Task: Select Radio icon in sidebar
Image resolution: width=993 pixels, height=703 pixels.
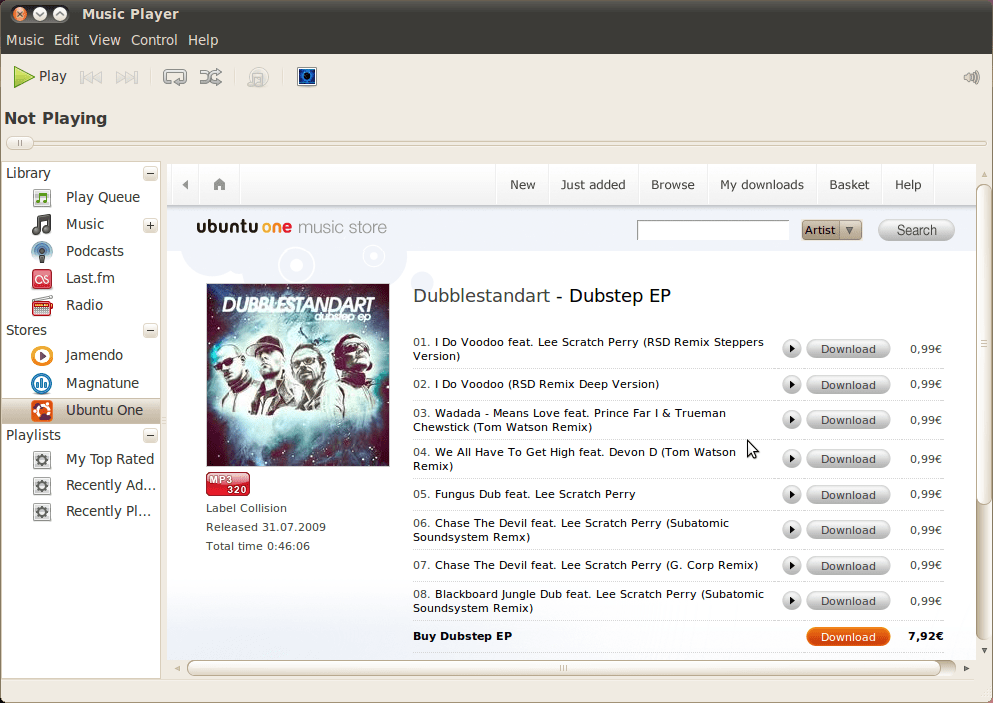Action: (42, 305)
